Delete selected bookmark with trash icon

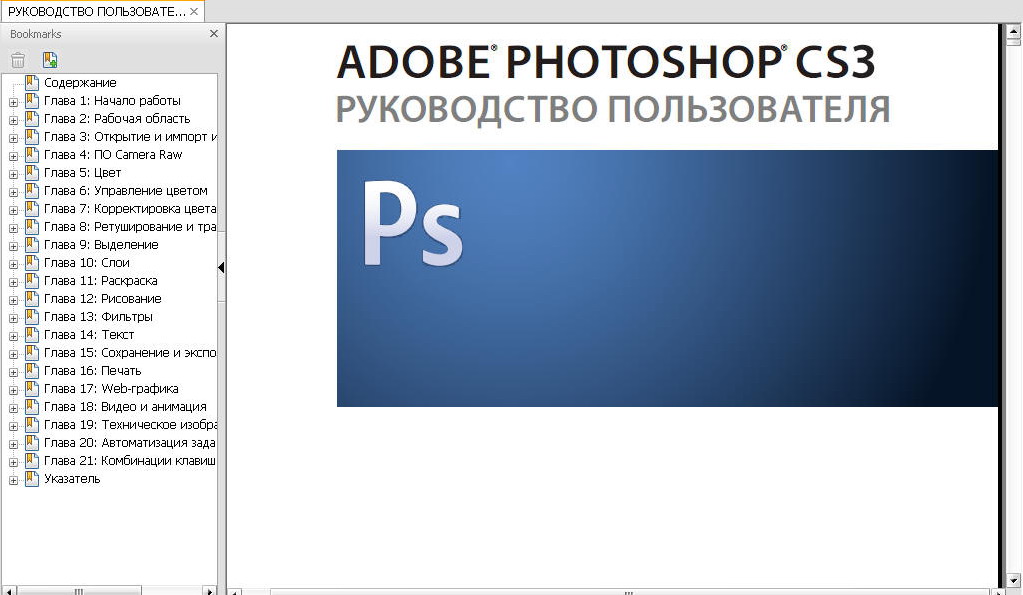coord(18,60)
